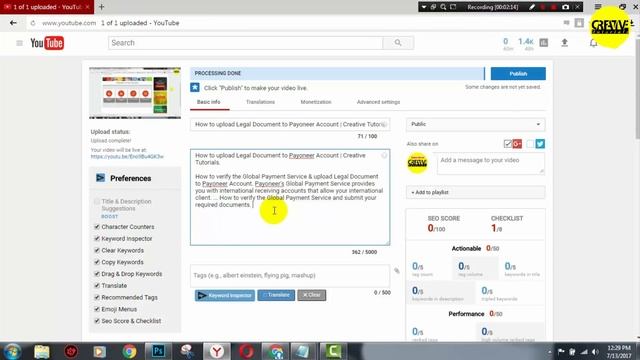Click the CHECKLIST count
The height and width of the screenshot is (360, 640).
point(496,228)
